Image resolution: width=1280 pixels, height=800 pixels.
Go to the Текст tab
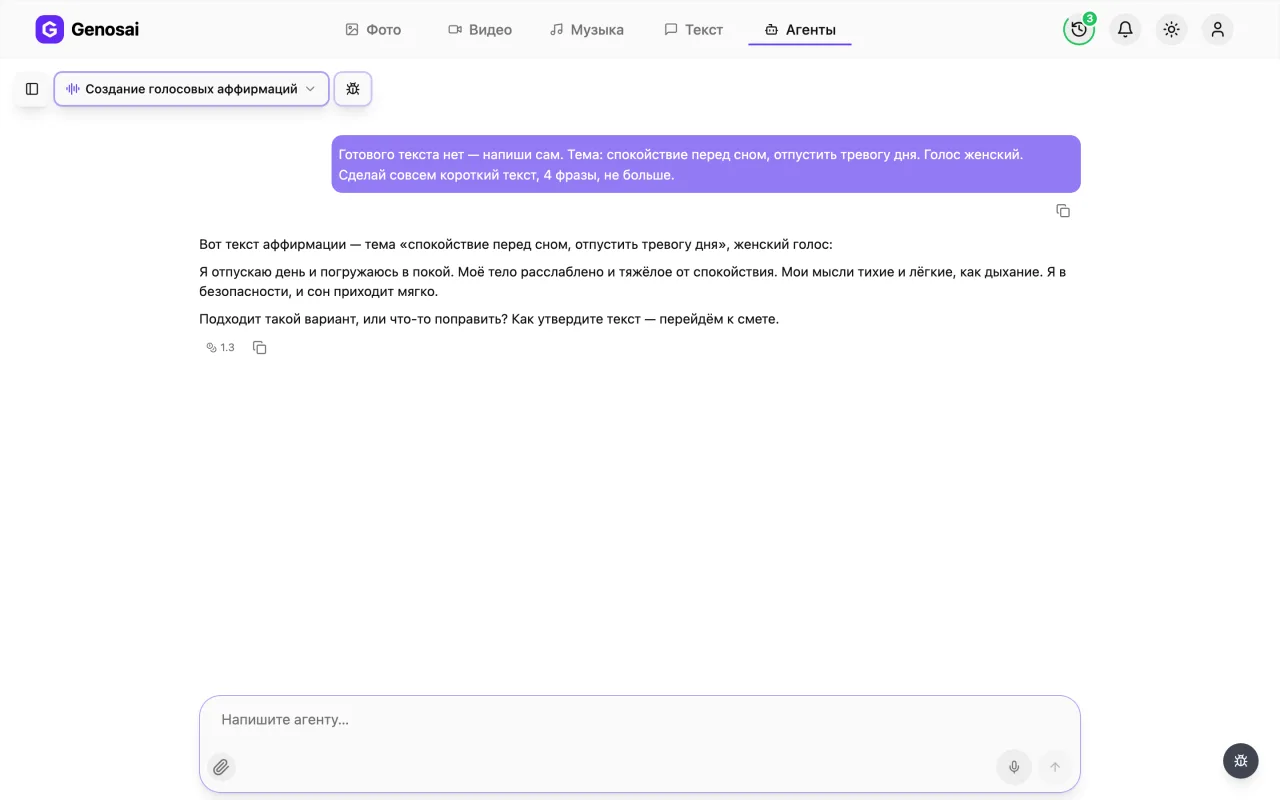coord(693,30)
